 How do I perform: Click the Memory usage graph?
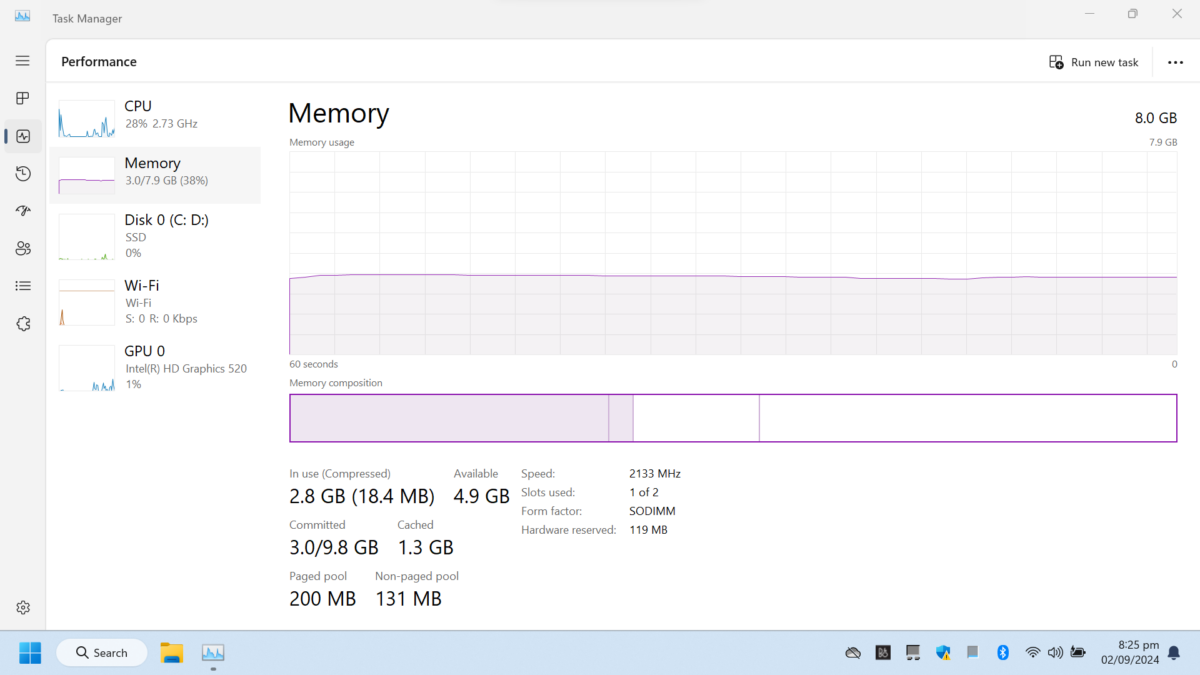click(733, 253)
